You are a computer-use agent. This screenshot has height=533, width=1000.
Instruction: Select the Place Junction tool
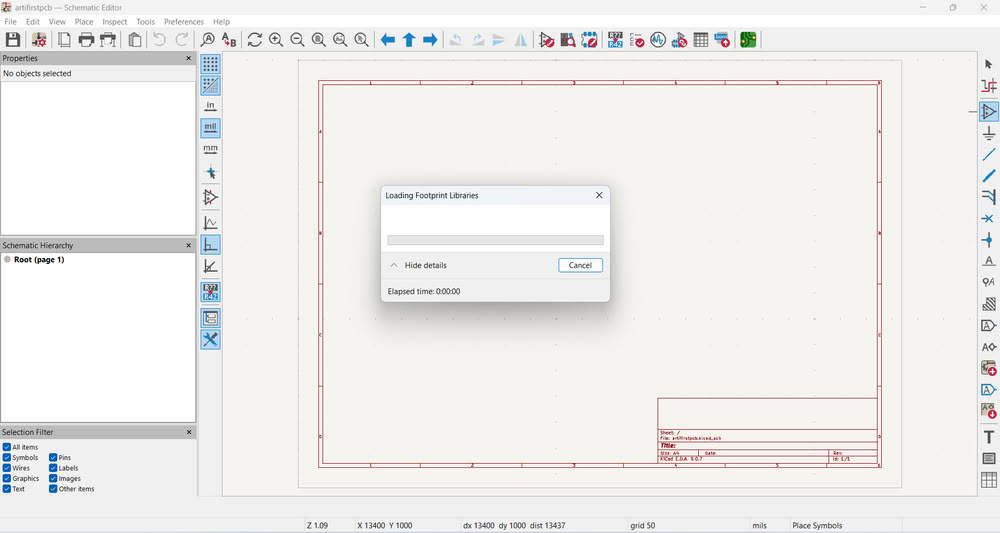[x=989, y=240]
